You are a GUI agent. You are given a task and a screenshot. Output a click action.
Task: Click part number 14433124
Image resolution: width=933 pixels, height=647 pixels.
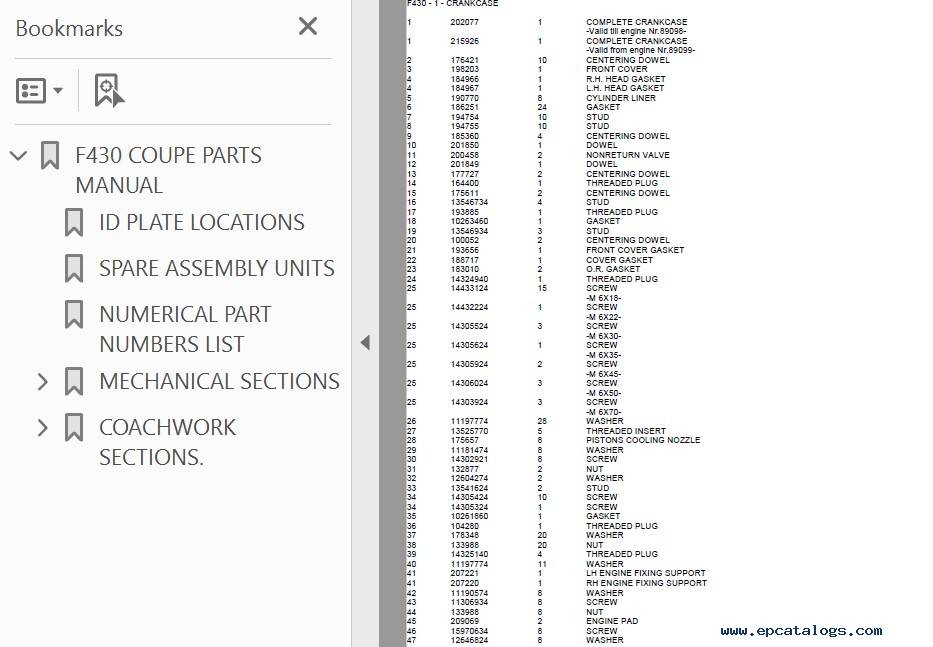coord(469,288)
